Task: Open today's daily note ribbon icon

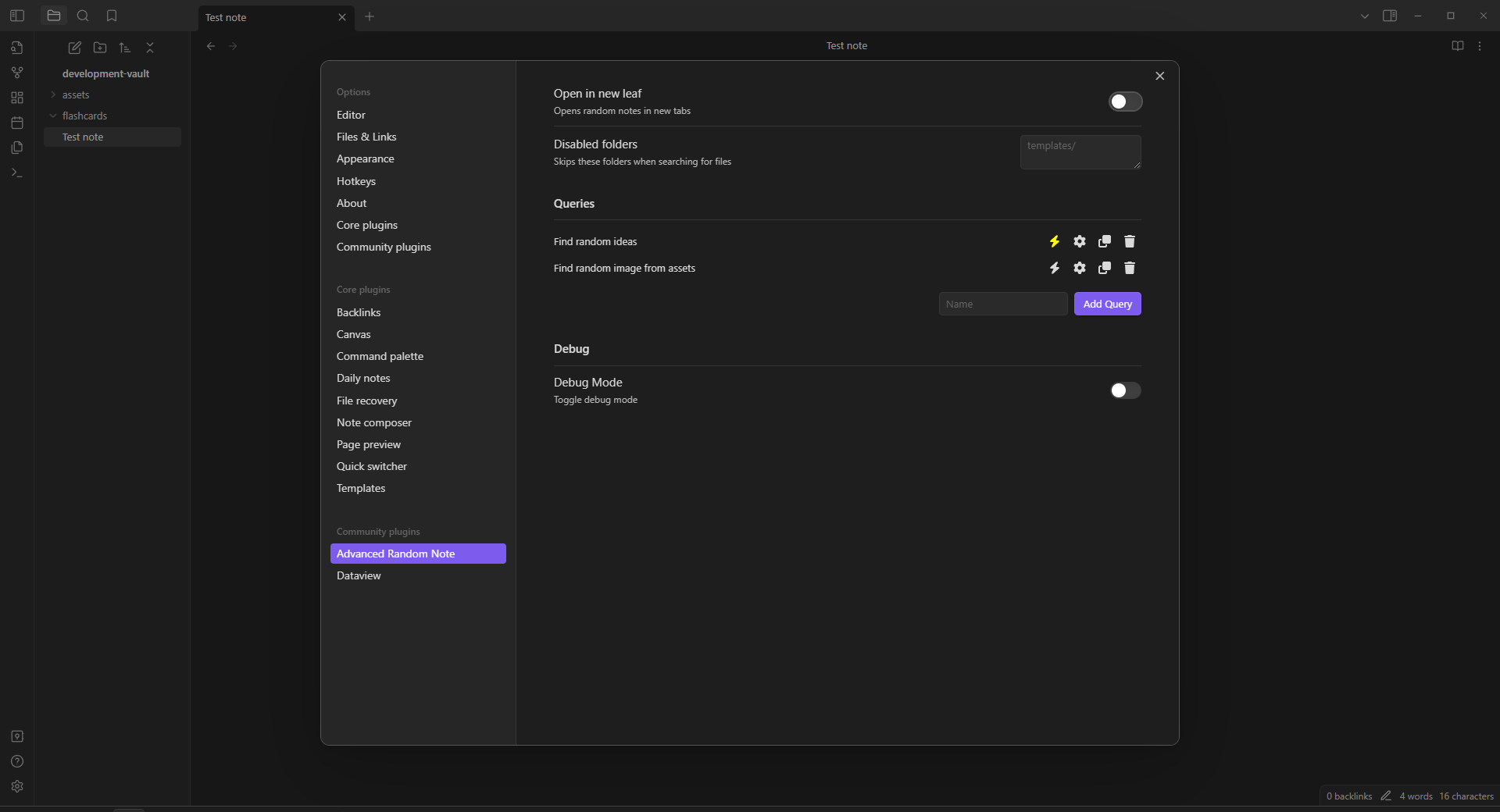Action: (17, 123)
